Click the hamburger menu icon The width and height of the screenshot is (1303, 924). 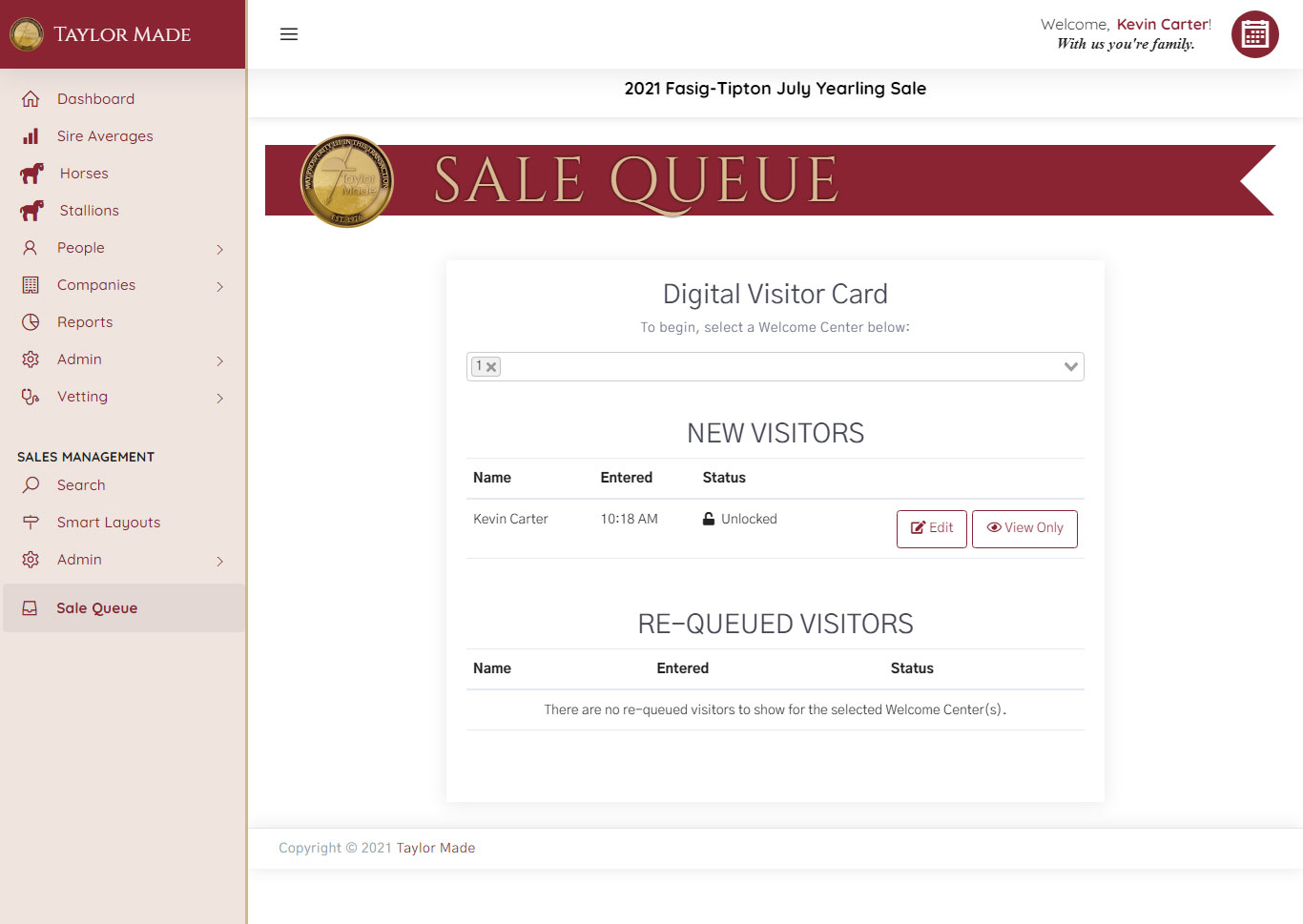click(x=289, y=34)
